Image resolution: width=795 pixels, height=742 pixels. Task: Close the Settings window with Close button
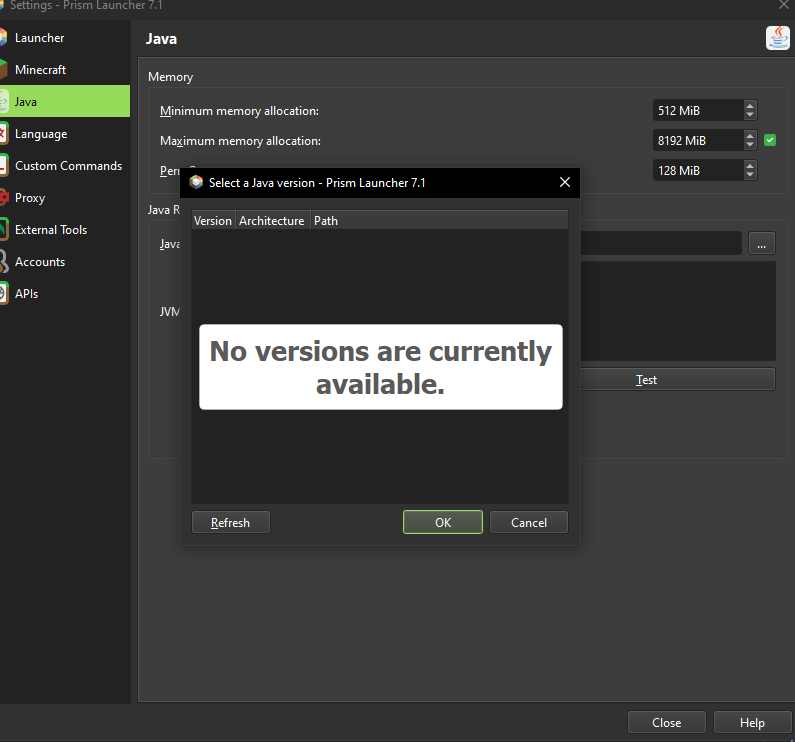[x=667, y=722]
